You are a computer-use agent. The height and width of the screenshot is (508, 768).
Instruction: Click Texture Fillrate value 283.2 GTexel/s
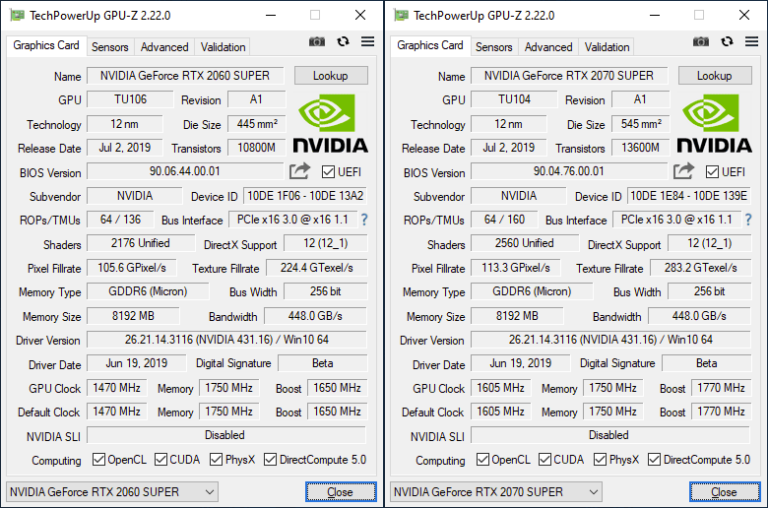701,268
